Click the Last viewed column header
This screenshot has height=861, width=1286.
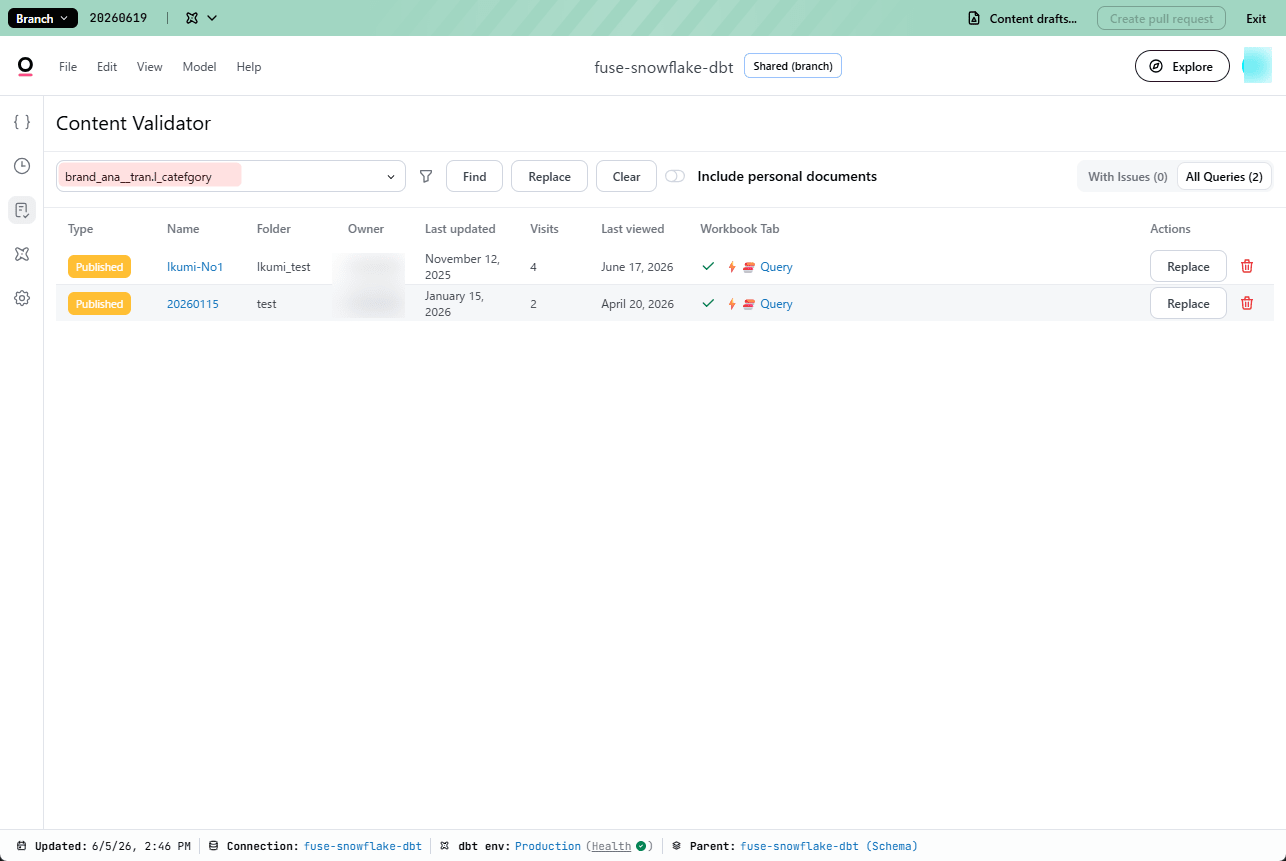(x=633, y=229)
